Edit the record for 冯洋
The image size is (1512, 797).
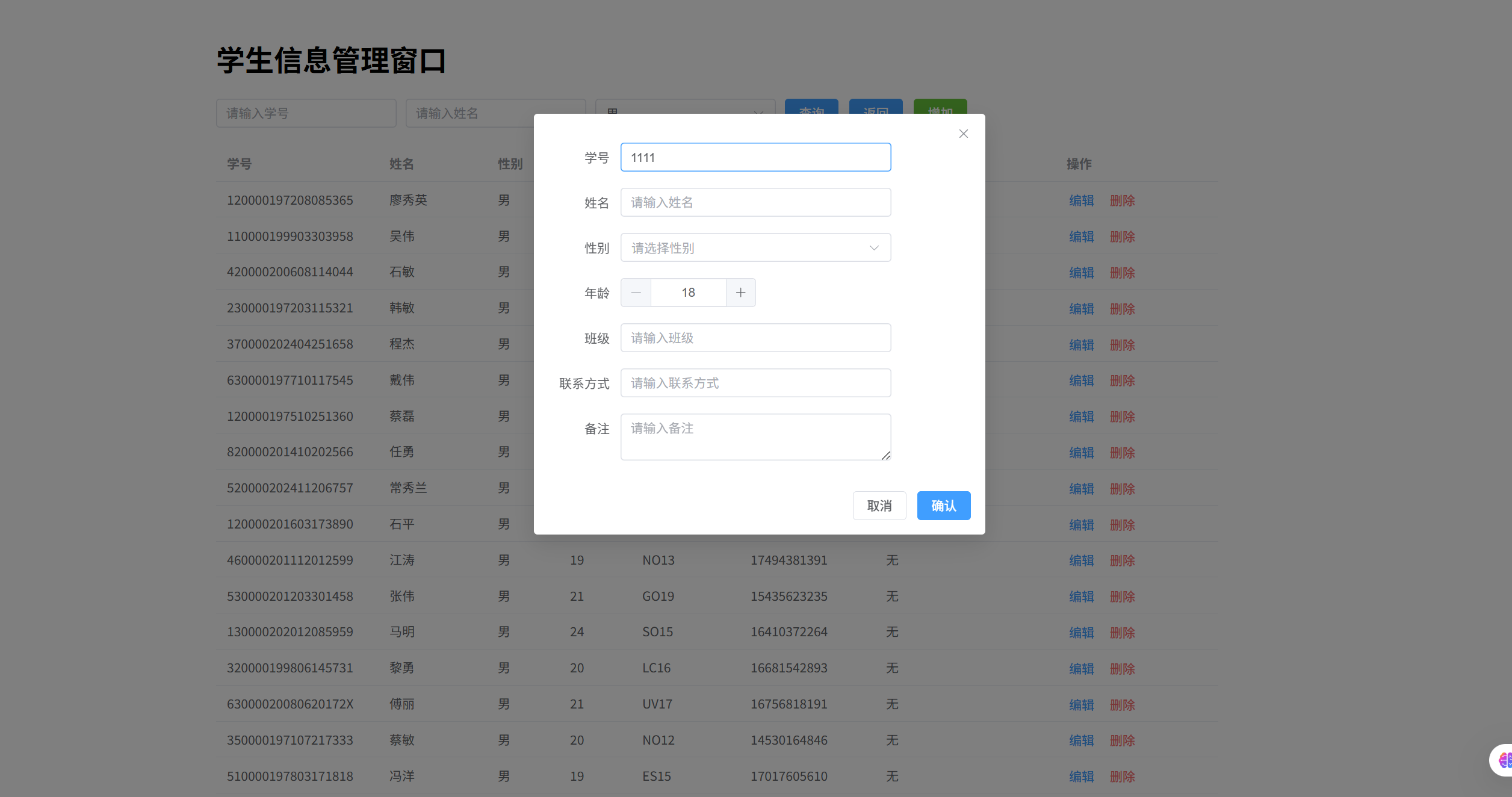1082,777
